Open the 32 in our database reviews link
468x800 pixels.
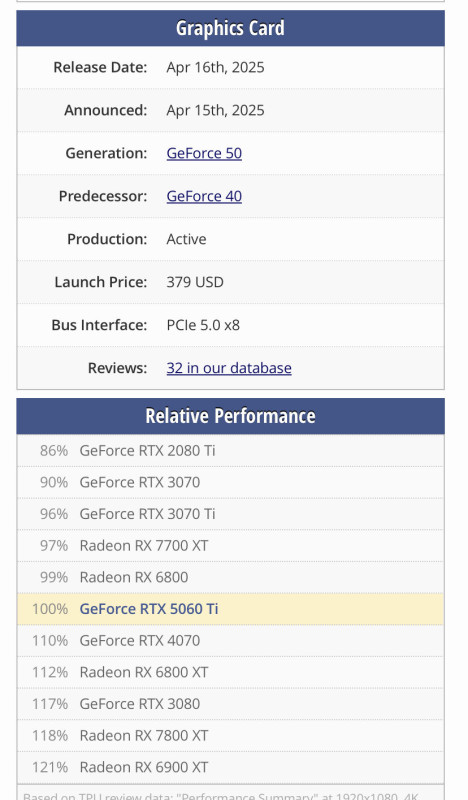coord(229,368)
